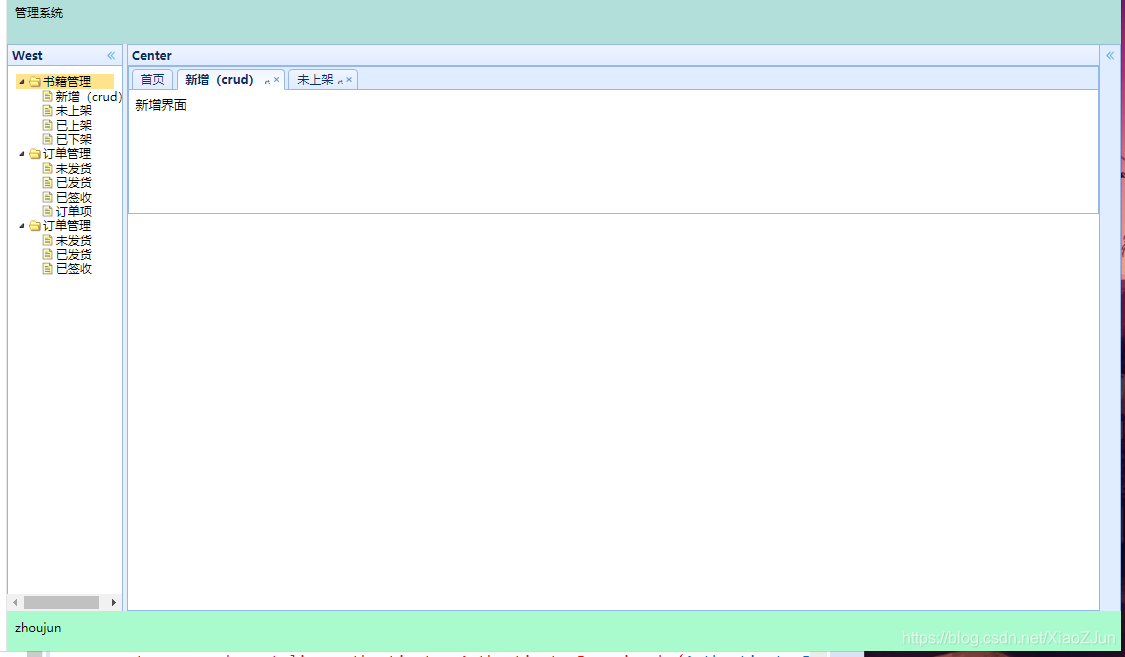This screenshot has height=657, width=1125.
Task: Collapse the West panel with the double-arrow icon
Action: click(x=111, y=55)
